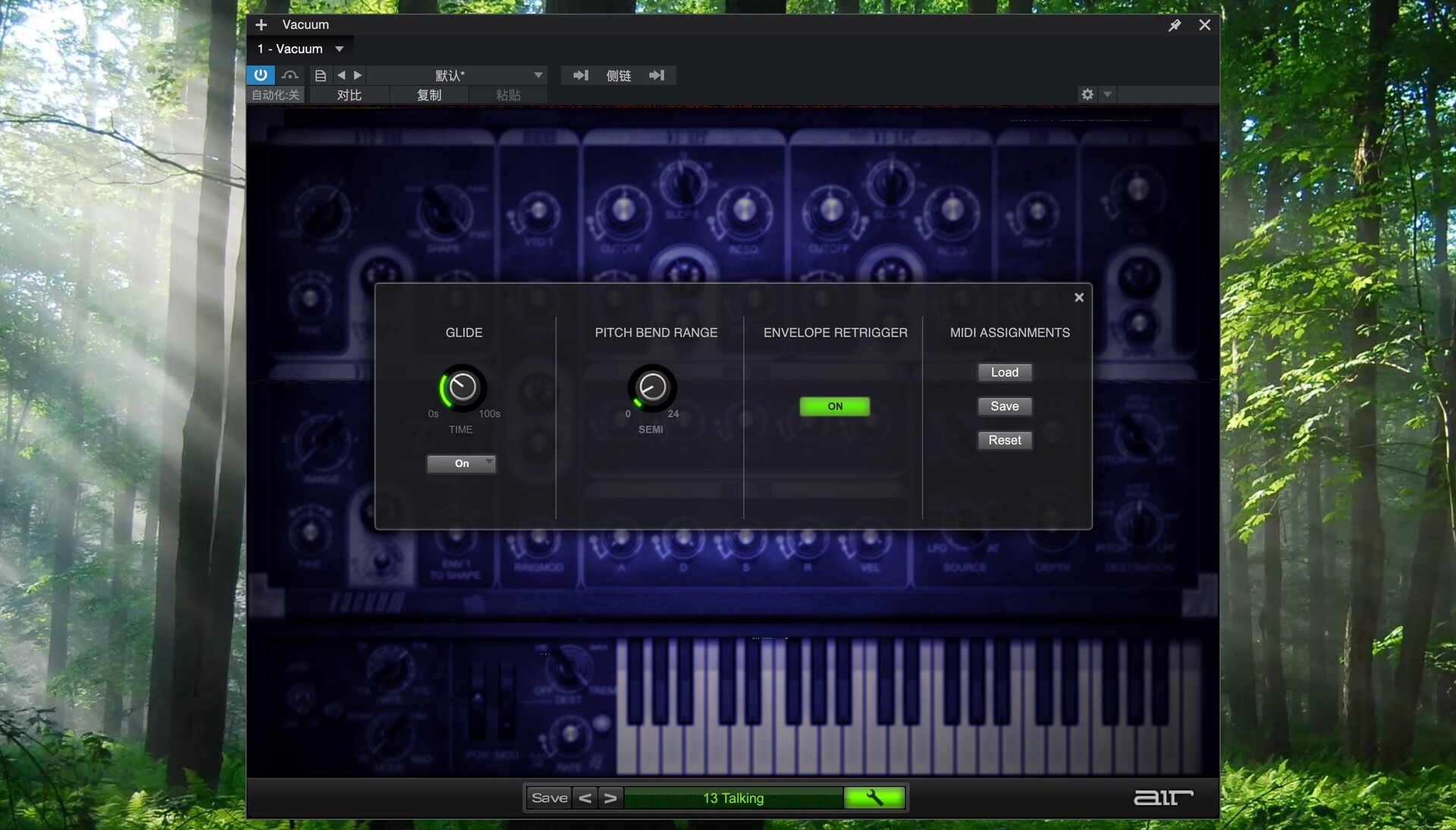
Task: Go to previous preset with left arrow
Action: (x=341, y=75)
